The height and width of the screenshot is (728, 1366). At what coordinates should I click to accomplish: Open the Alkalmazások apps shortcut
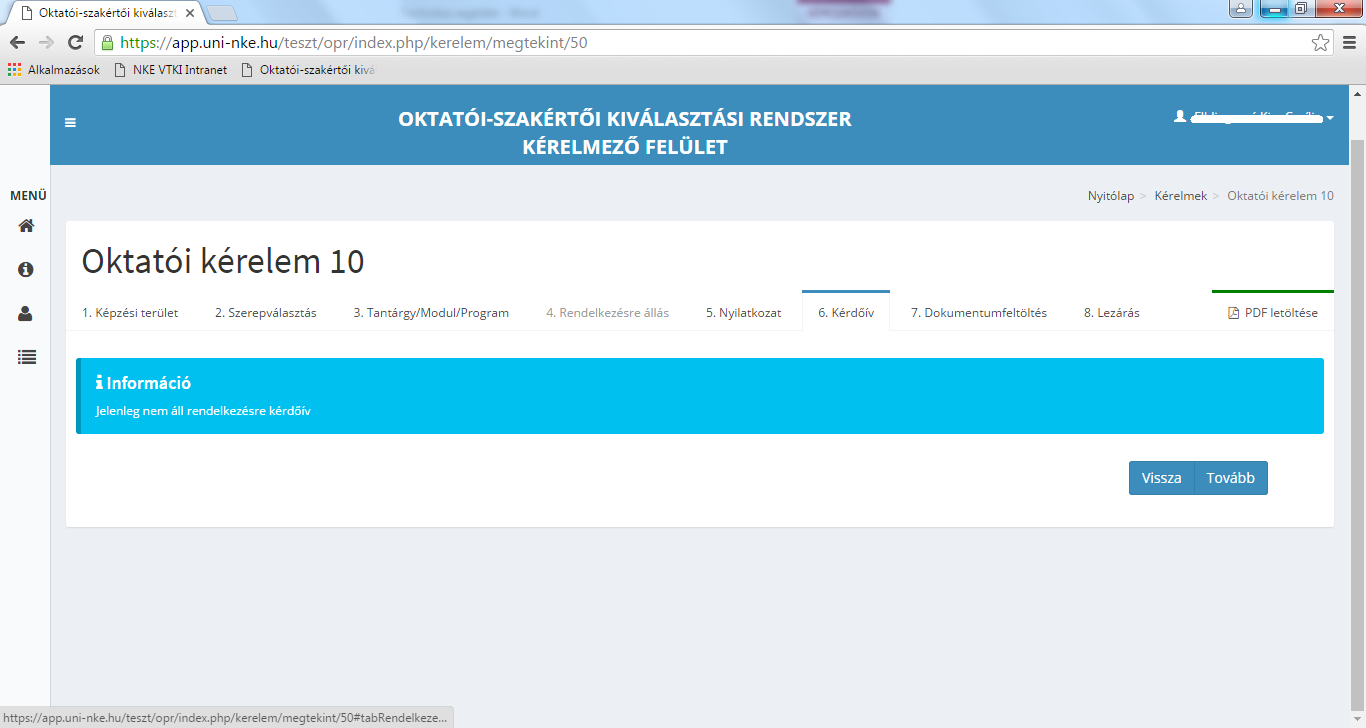tap(54, 70)
